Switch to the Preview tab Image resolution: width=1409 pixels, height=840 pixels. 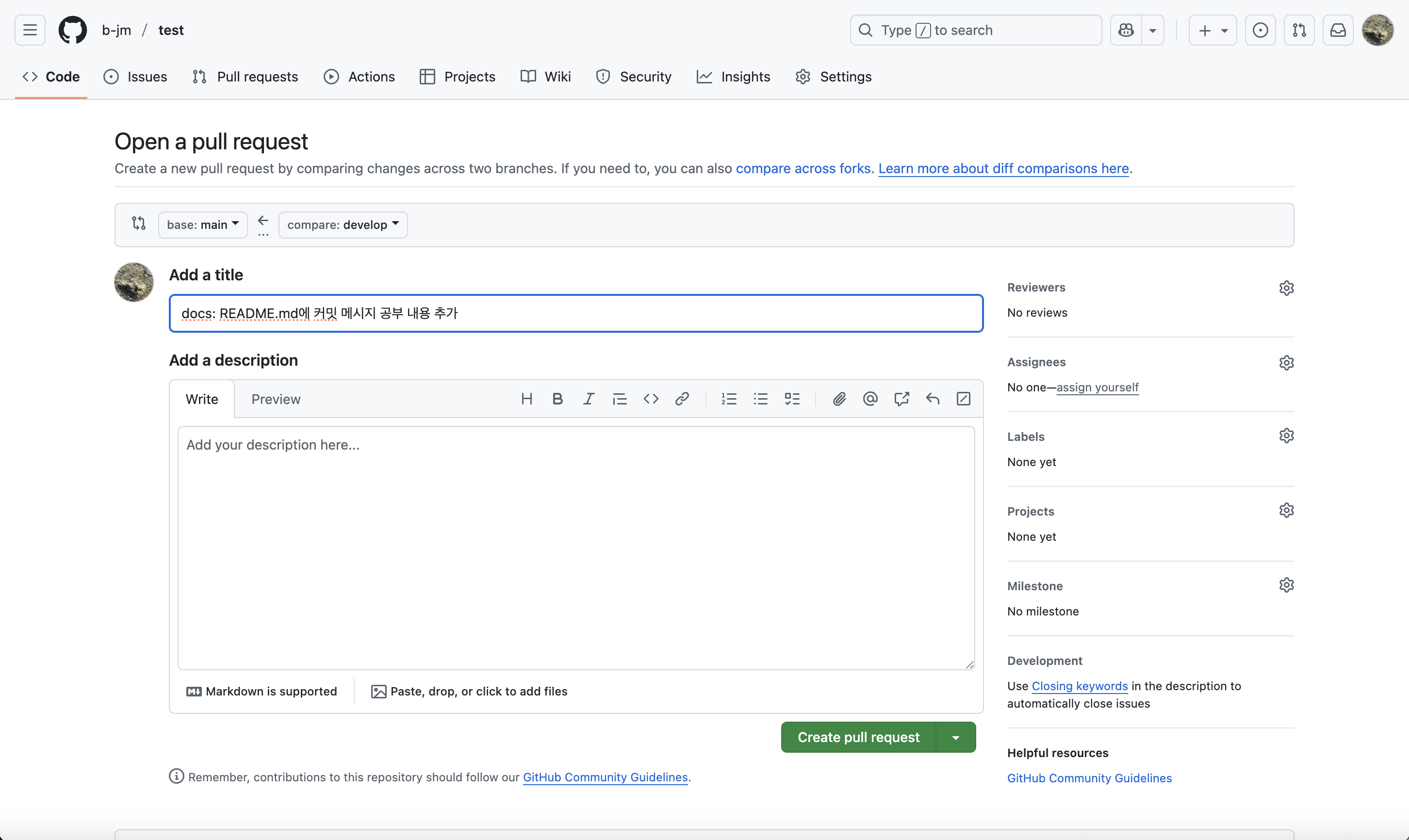tap(276, 400)
